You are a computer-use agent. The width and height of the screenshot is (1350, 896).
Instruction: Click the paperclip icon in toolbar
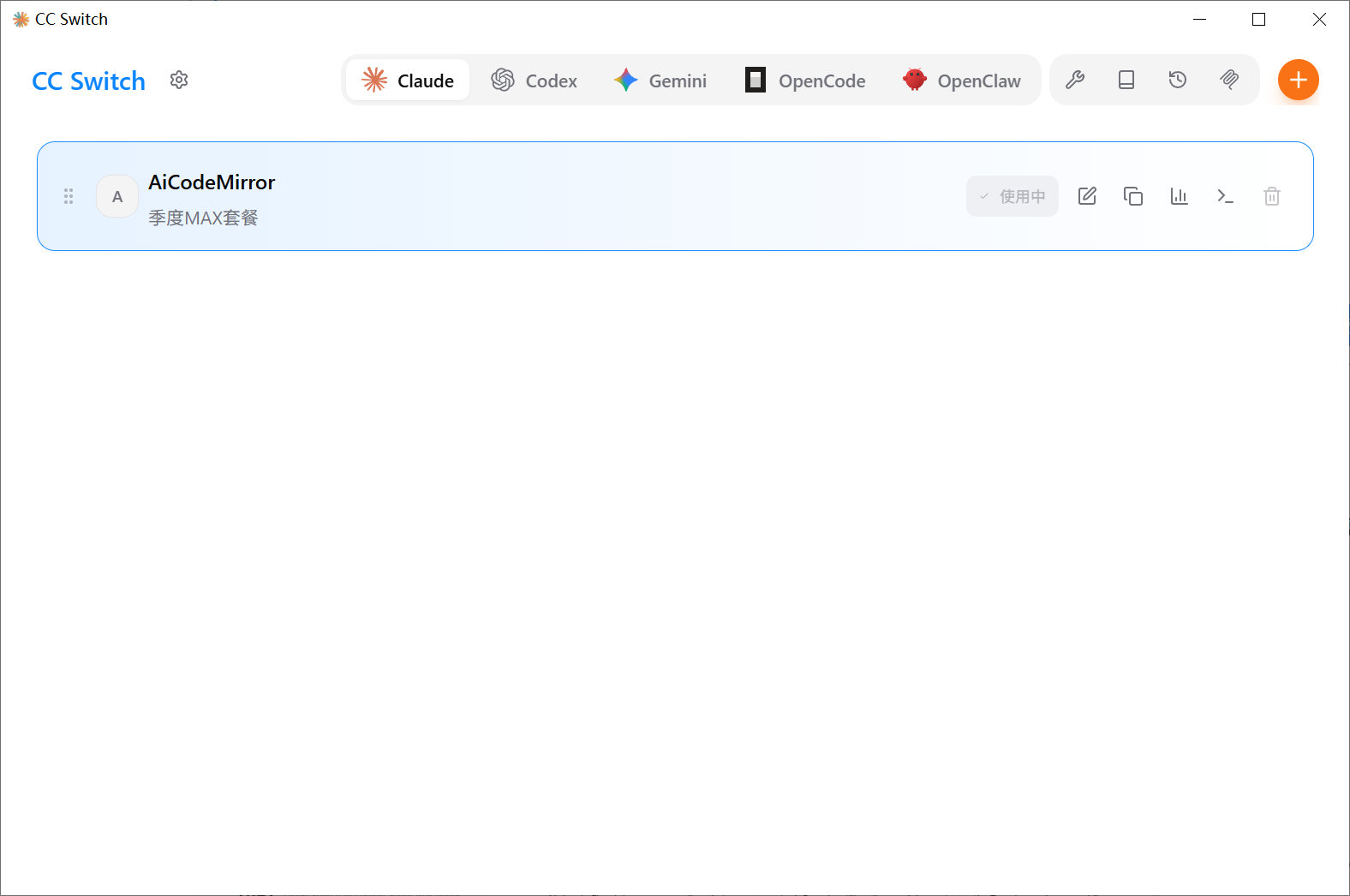[1229, 80]
